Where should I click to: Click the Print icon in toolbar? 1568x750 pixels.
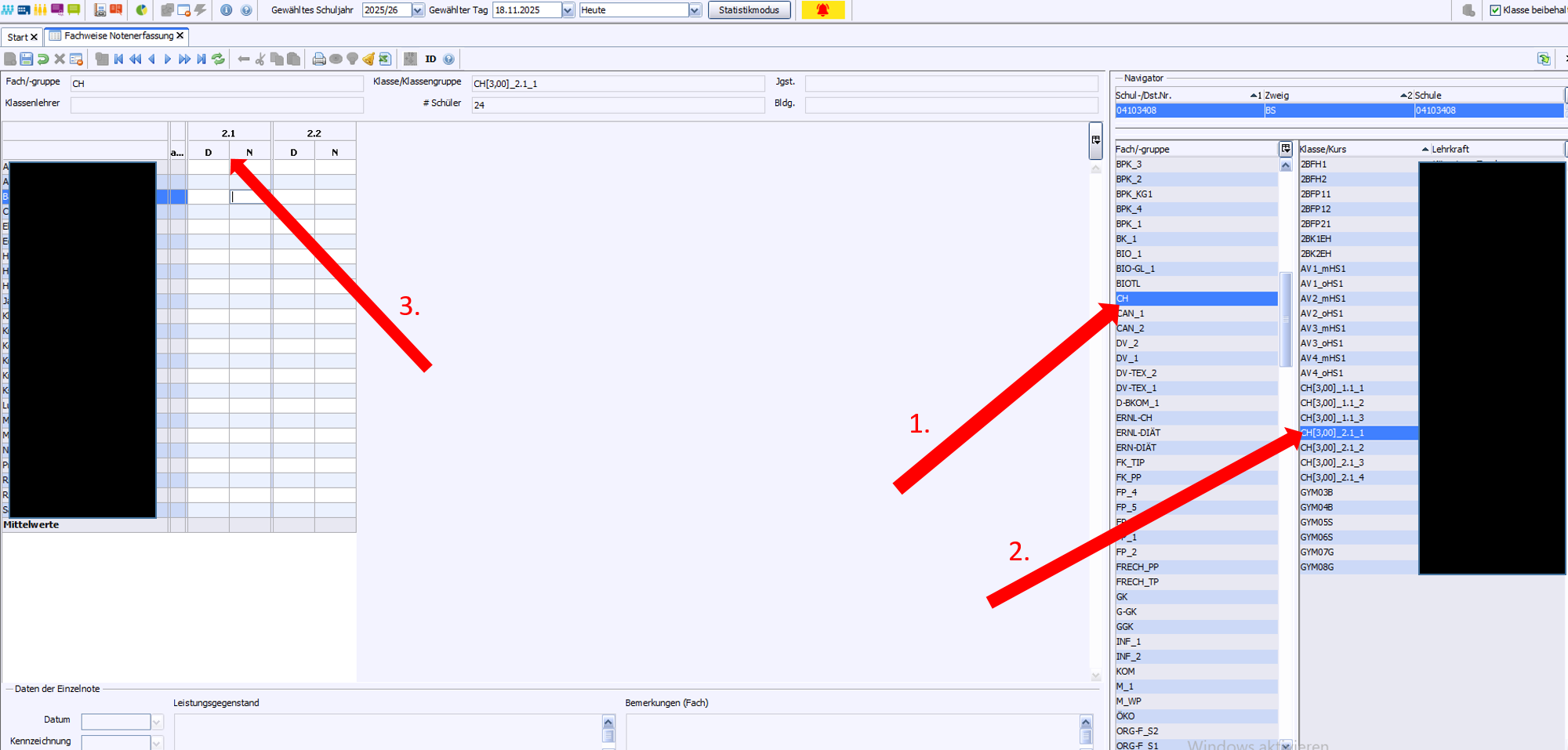(x=318, y=59)
